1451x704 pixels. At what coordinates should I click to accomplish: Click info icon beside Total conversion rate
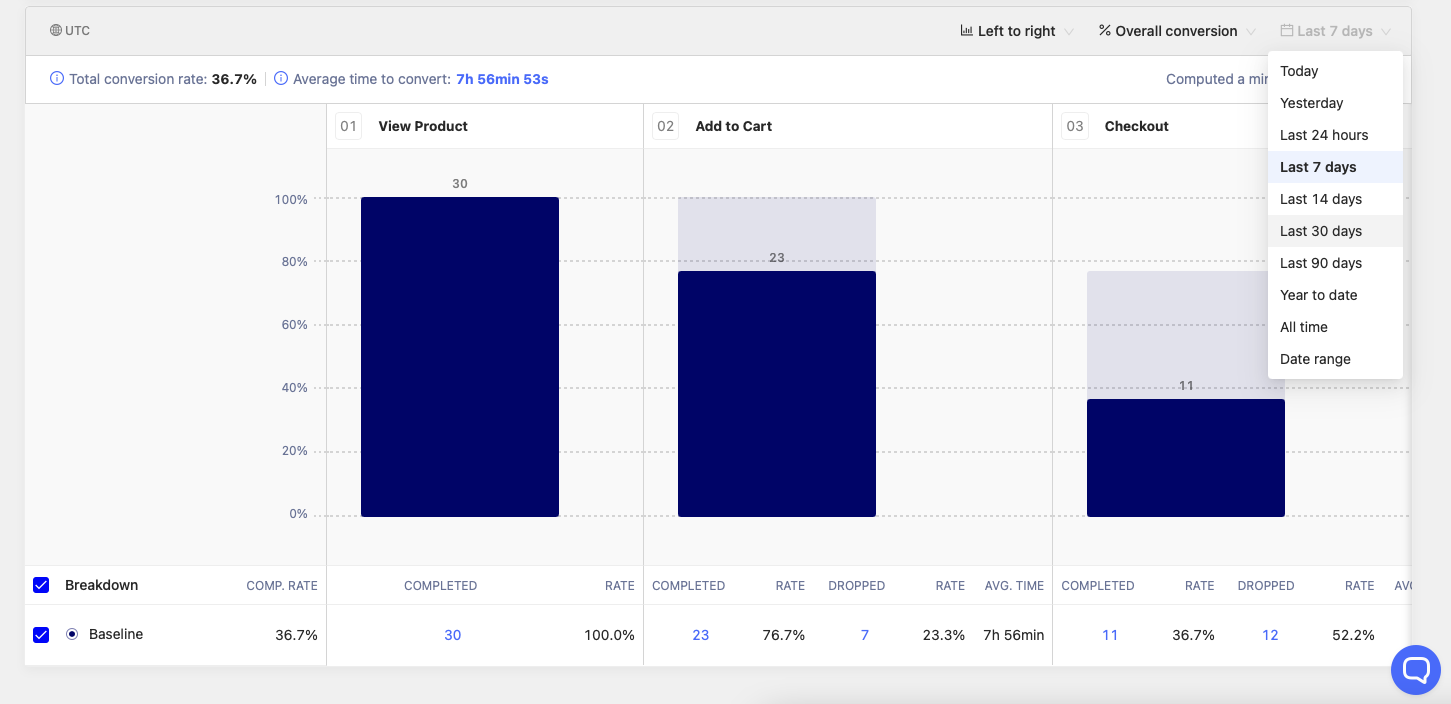tap(57, 79)
